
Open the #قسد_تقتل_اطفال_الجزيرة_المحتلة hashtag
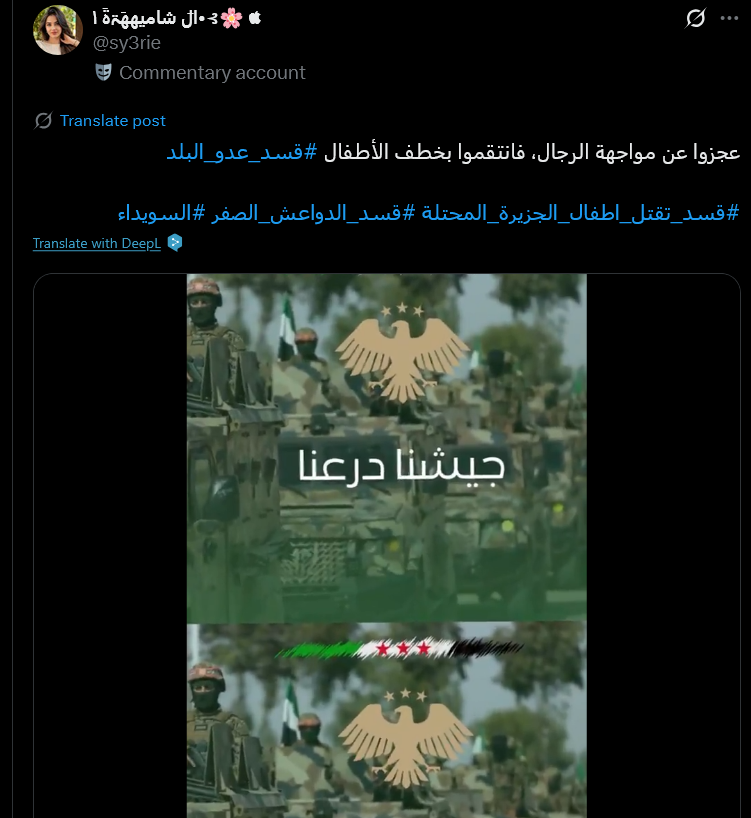click(580, 213)
